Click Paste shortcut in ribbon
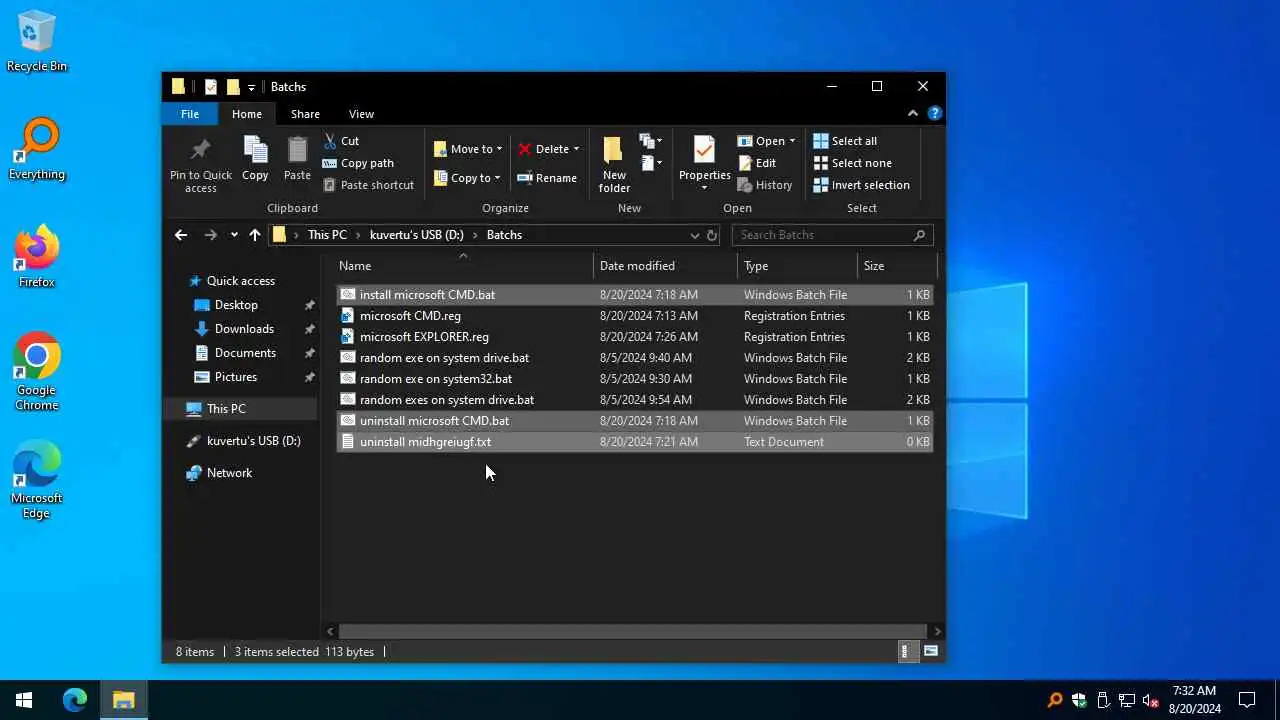The width and height of the screenshot is (1280, 720). (x=368, y=185)
